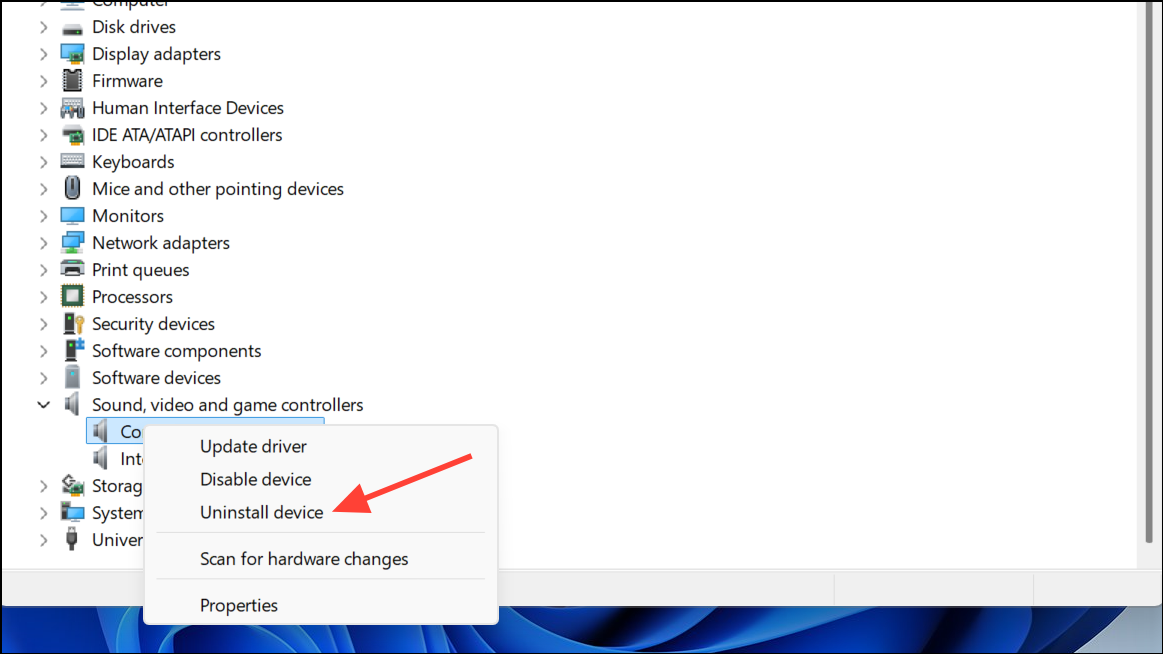Click the Processors icon
Screen dimensions: 1163x654
pos(72,297)
